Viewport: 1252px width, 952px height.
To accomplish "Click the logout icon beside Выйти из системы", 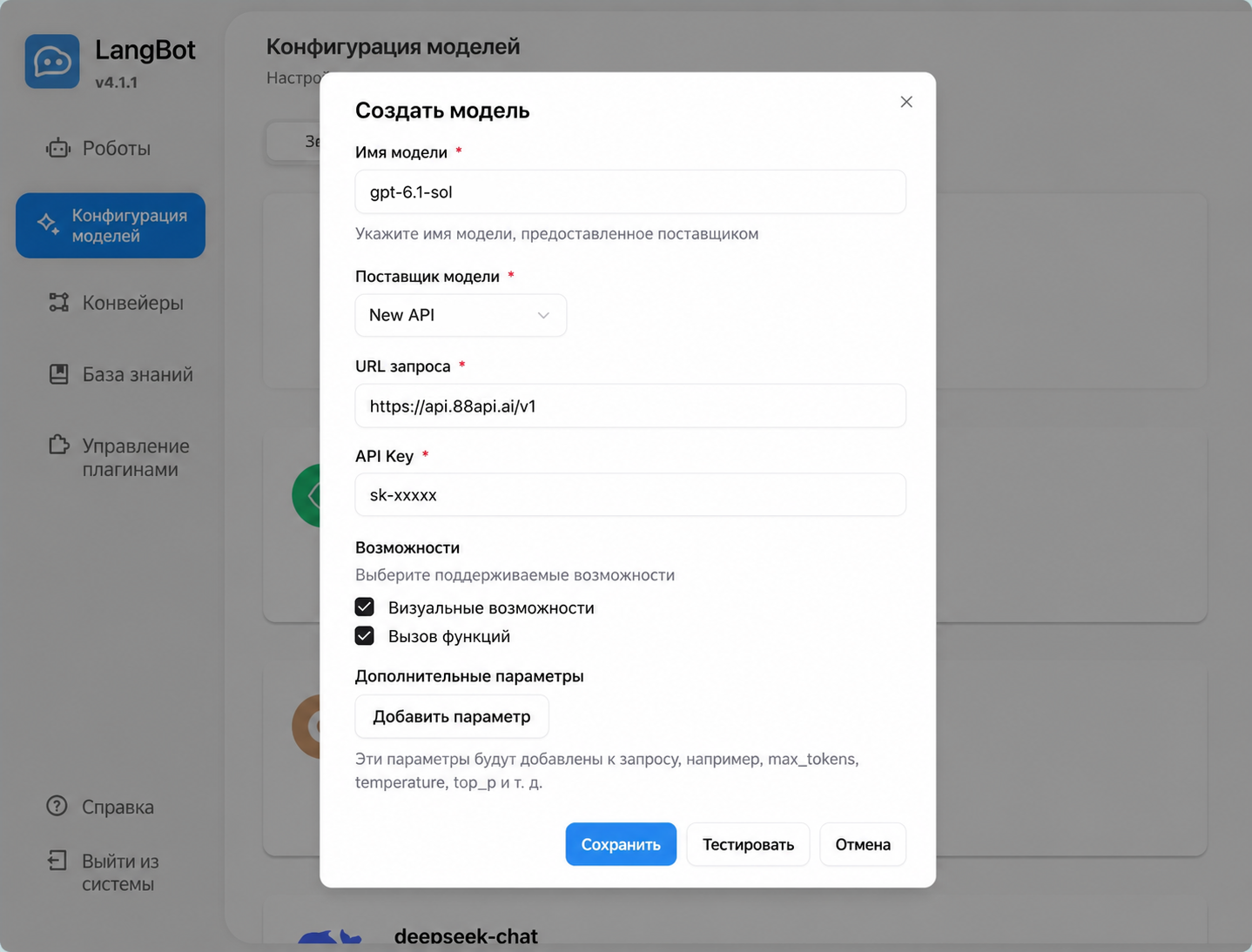I will (57, 861).
